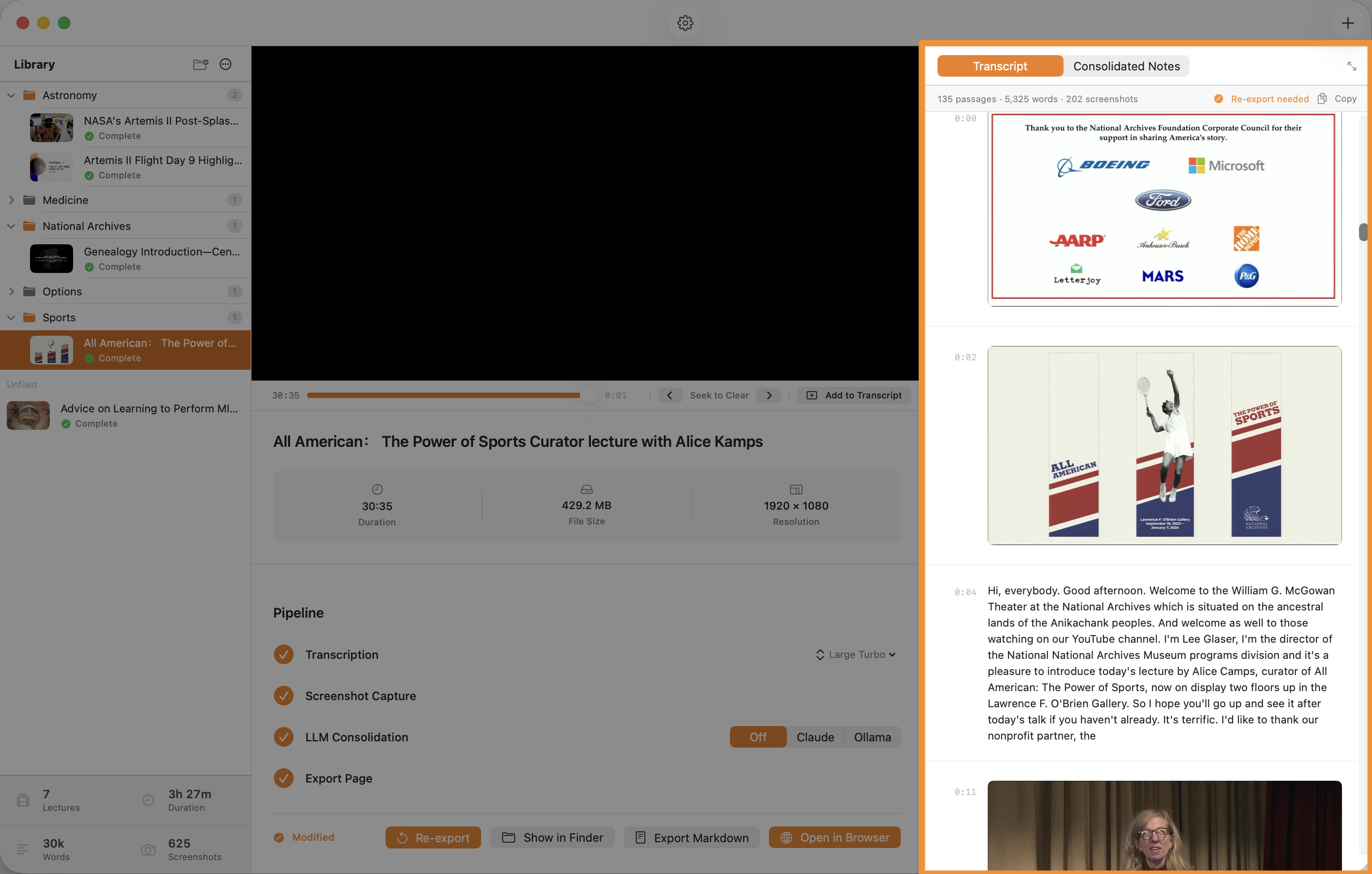Toggle the Transcription pipeline checkmark
The height and width of the screenshot is (874, 1372).
(284, 655)
